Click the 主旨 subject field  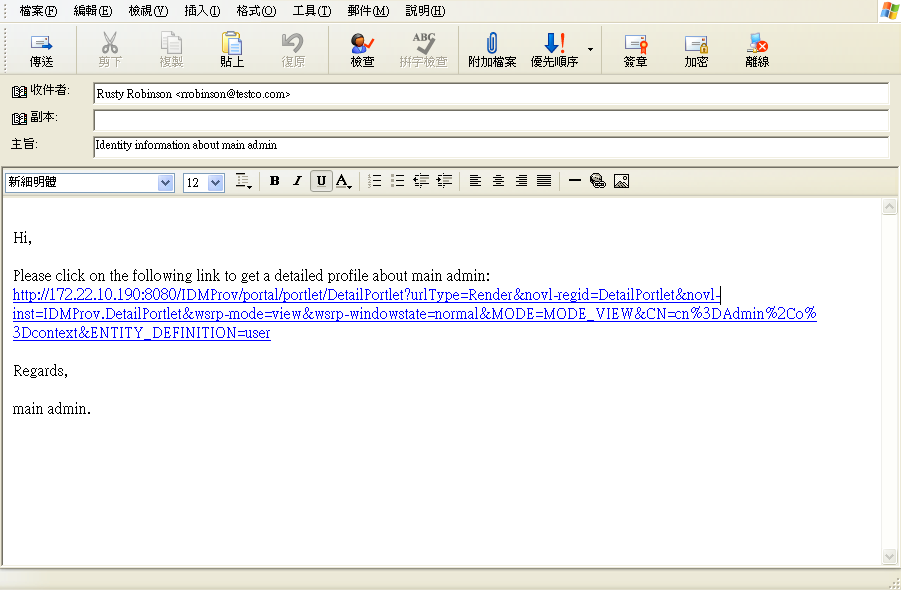491,146
